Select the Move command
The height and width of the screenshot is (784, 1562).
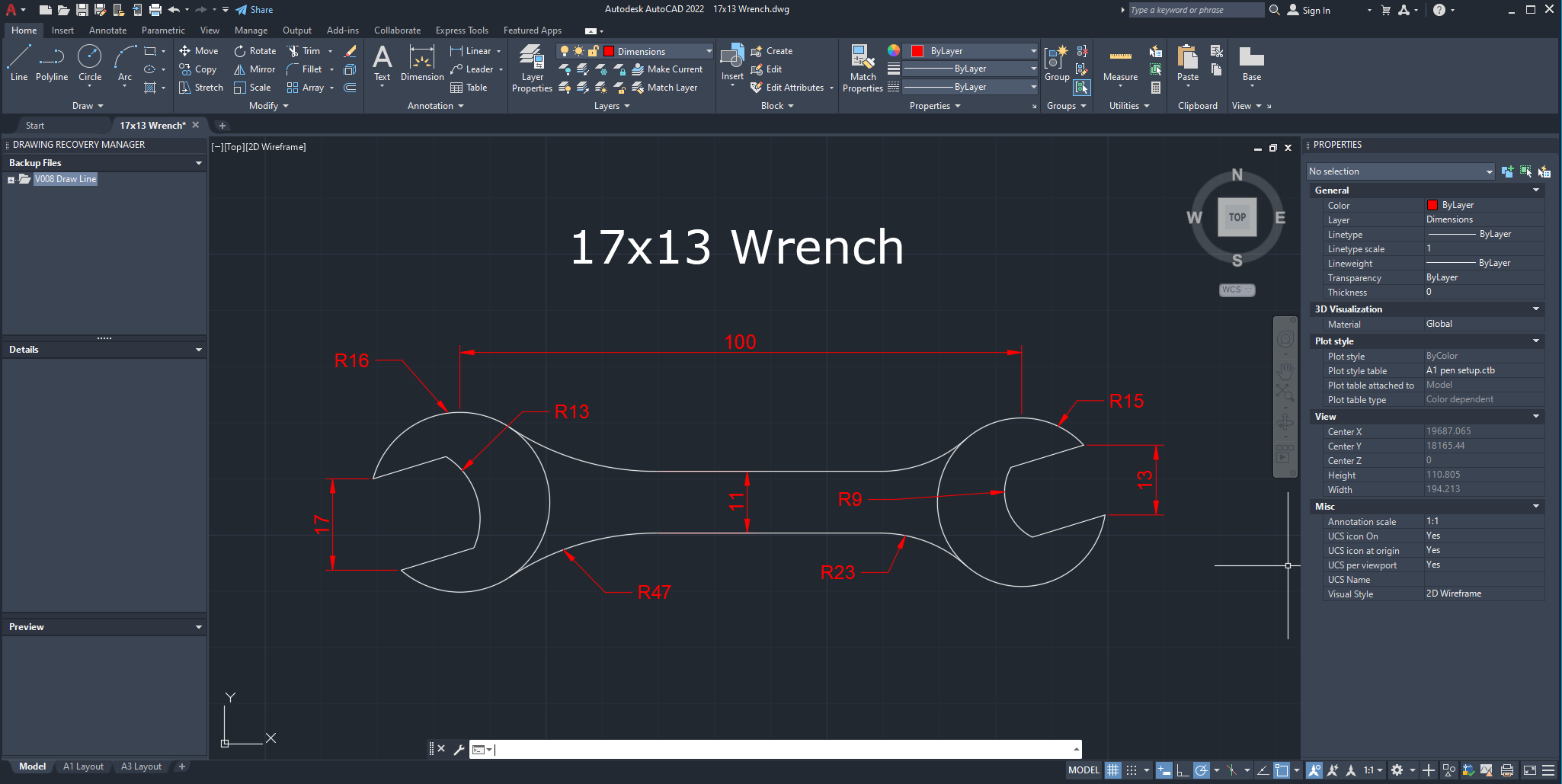199,51
